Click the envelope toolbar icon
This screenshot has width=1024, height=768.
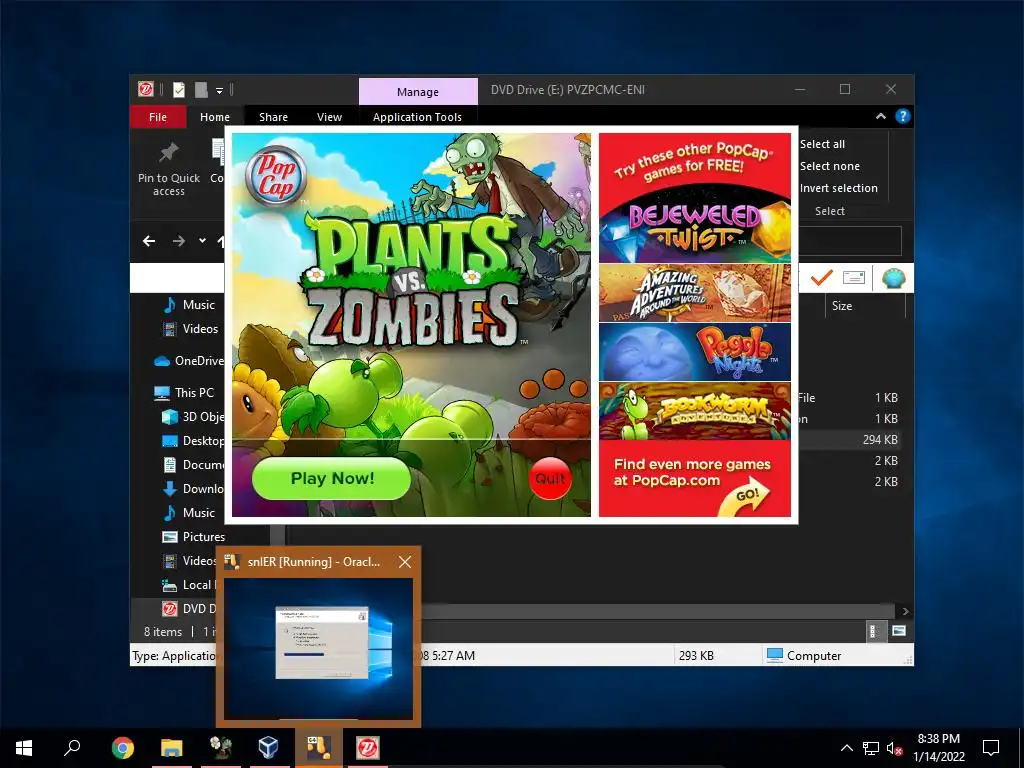tap(854, 278)
